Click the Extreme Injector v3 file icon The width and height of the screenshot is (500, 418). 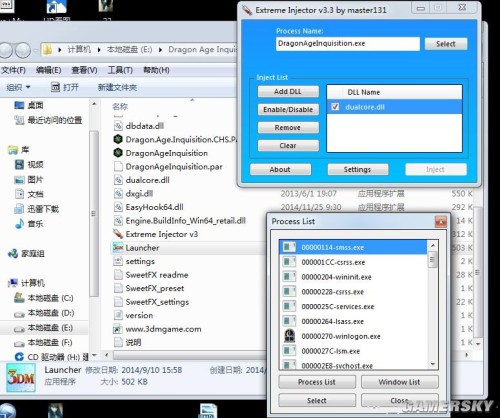coord(118,234)
